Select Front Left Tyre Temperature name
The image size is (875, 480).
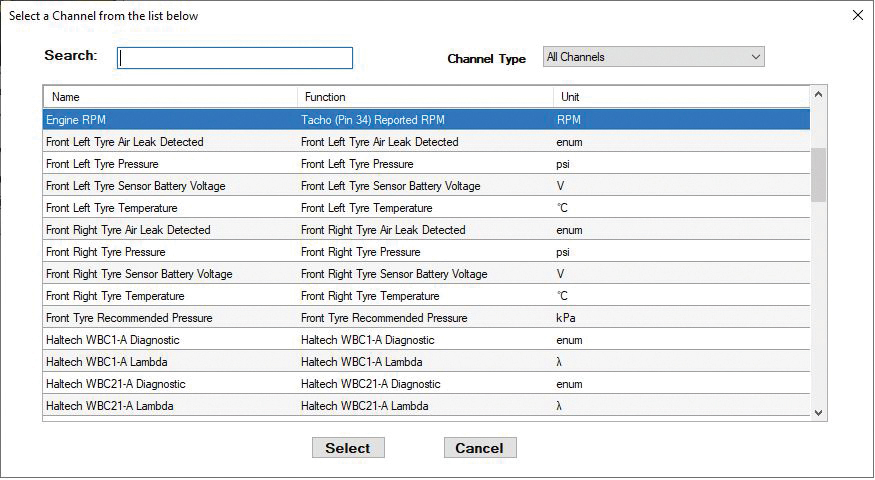[112, 208]
